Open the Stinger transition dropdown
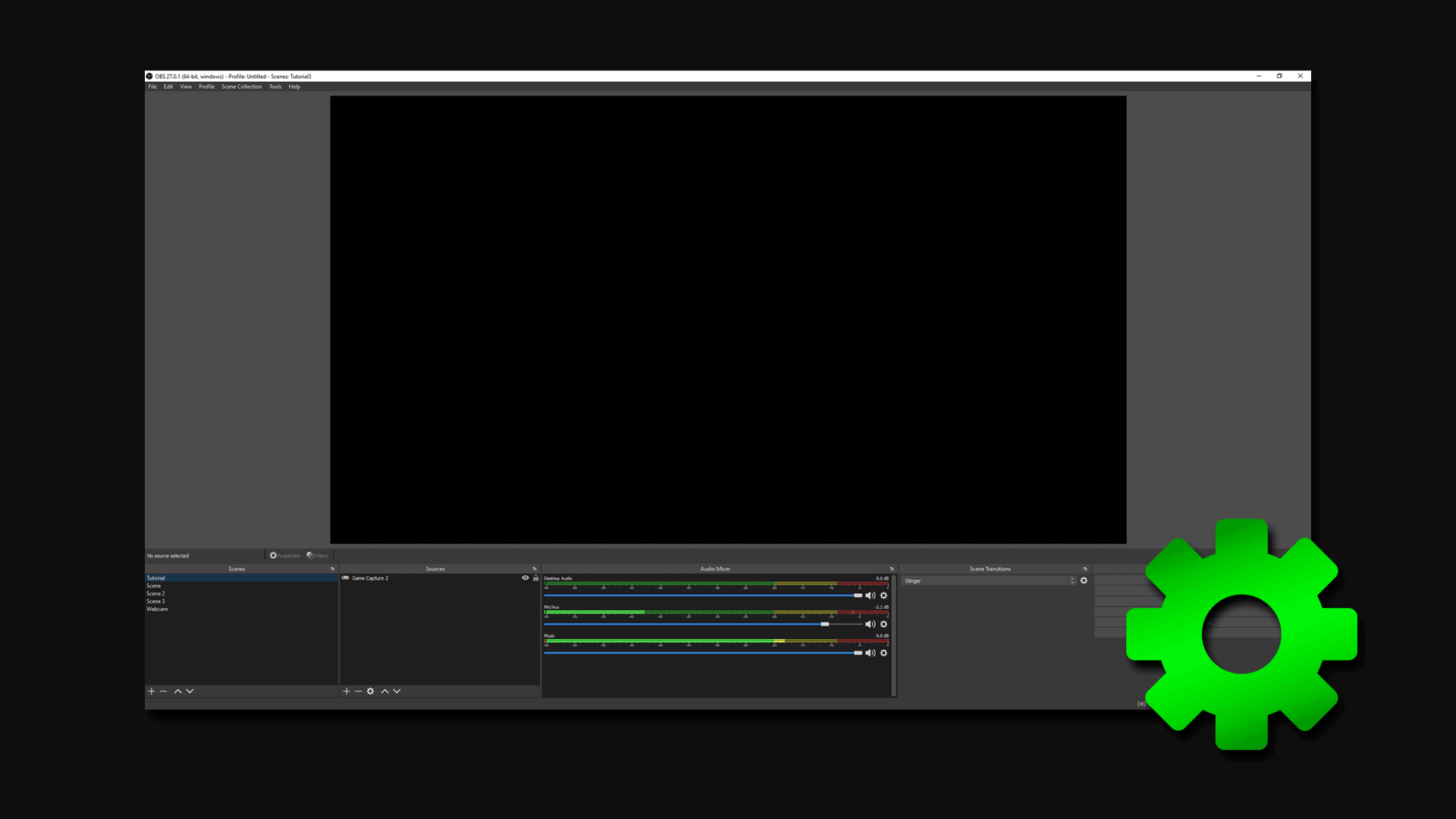This screenshot has width=1456, height=819. [989, 581]
